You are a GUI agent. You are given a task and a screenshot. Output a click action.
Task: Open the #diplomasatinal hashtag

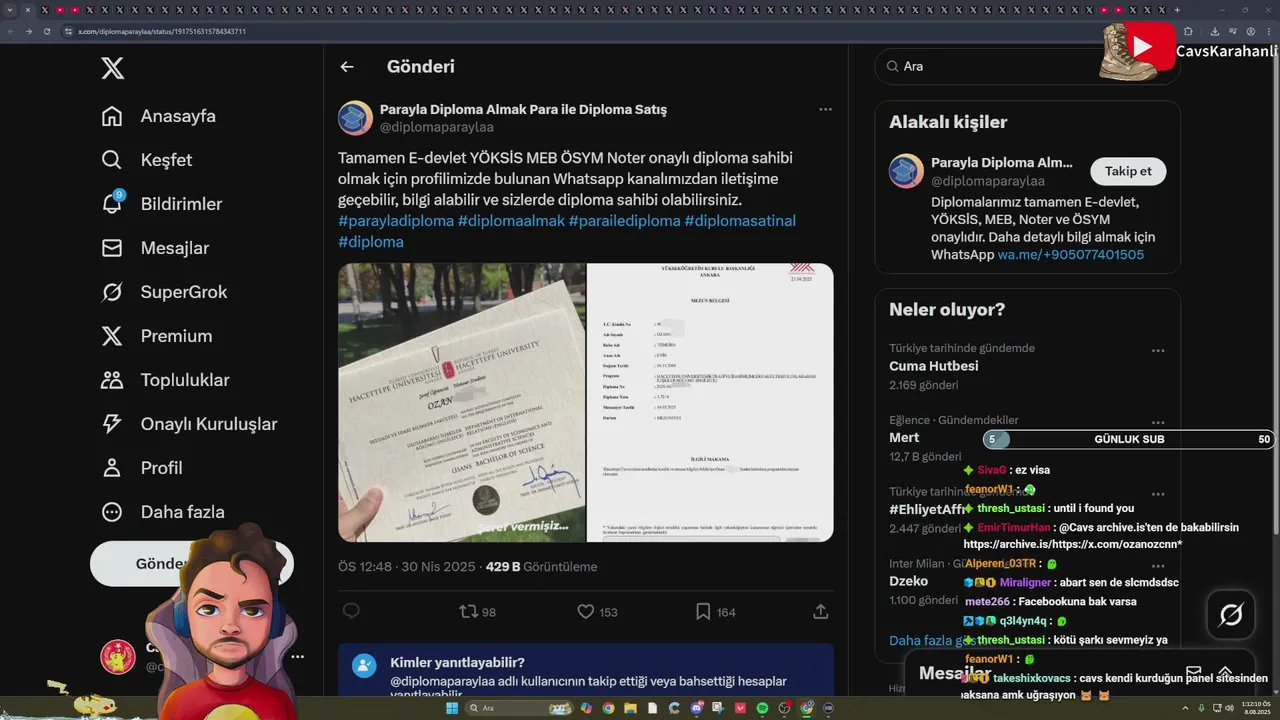tap(740, 221)
